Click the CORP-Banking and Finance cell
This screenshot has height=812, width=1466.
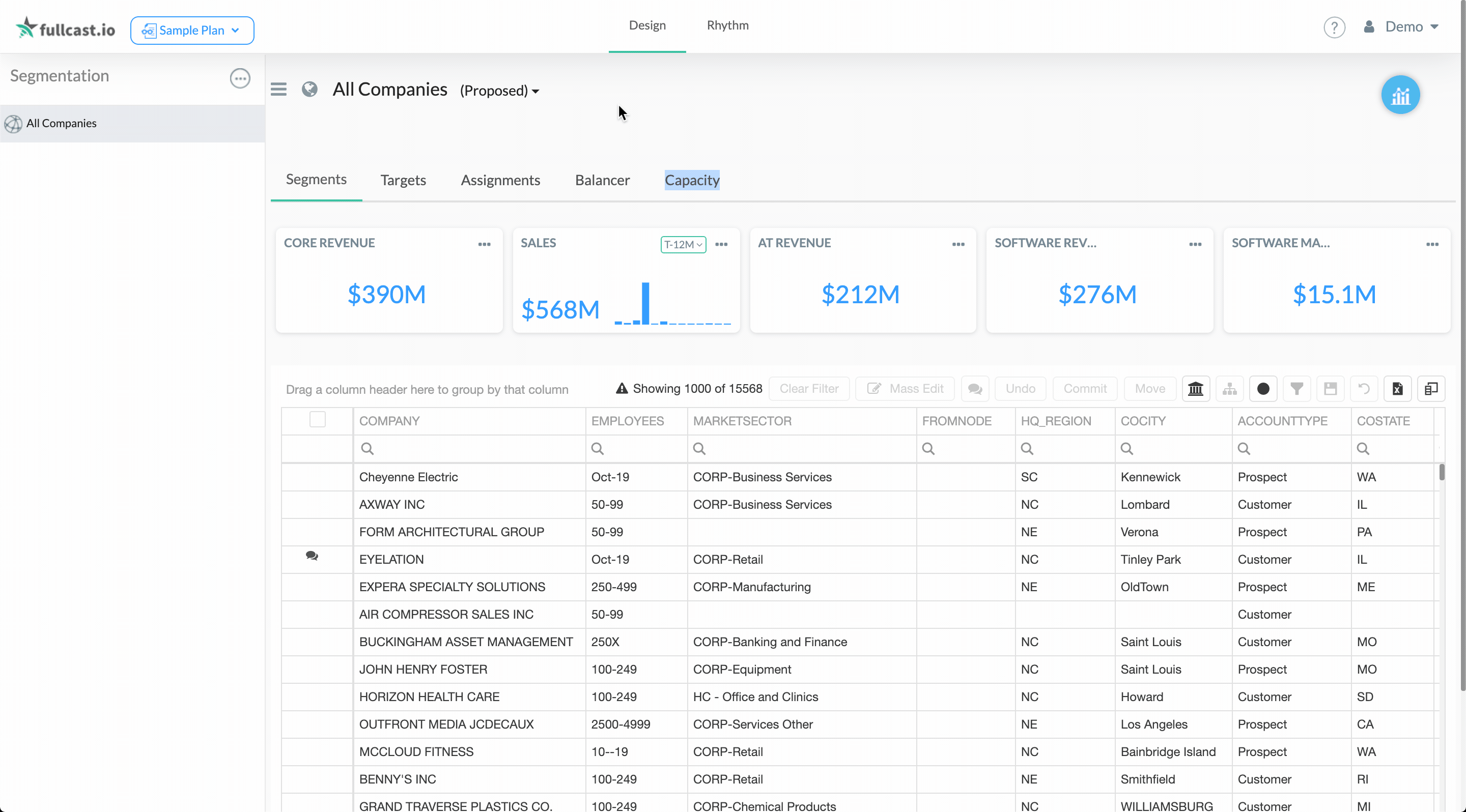click(802, 642)
